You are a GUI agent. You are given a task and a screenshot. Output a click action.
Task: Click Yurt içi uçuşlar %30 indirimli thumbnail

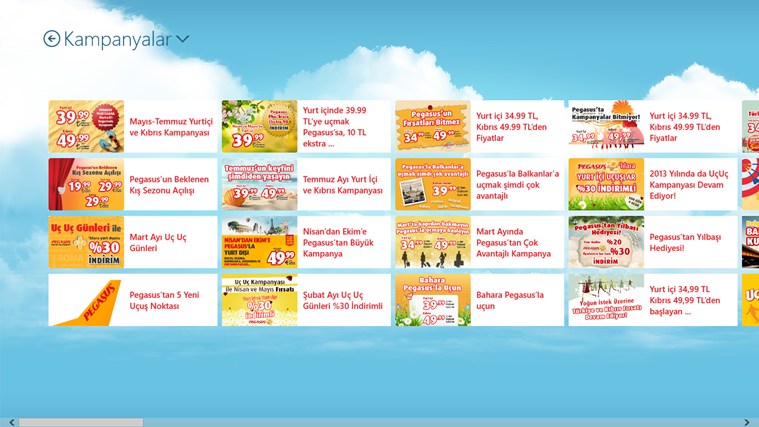click(x=606, y=184)
